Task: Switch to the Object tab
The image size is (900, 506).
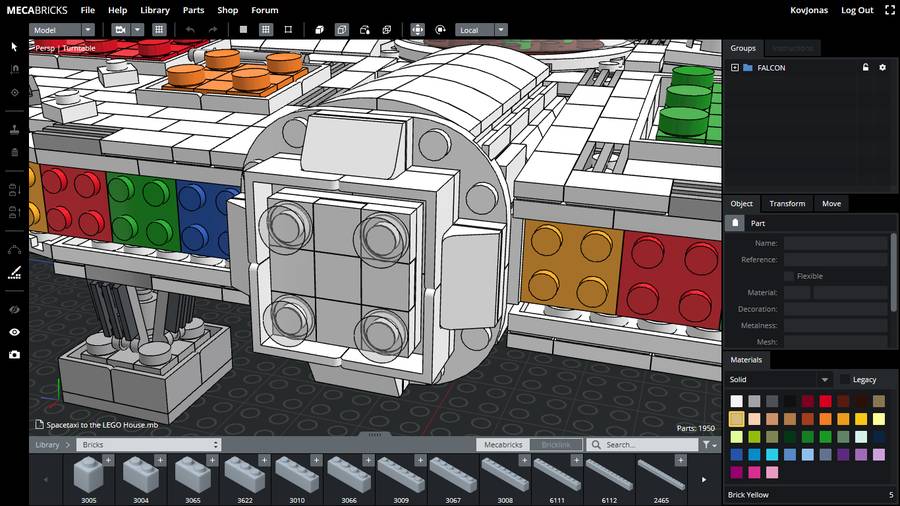Action: click(742, 204)
